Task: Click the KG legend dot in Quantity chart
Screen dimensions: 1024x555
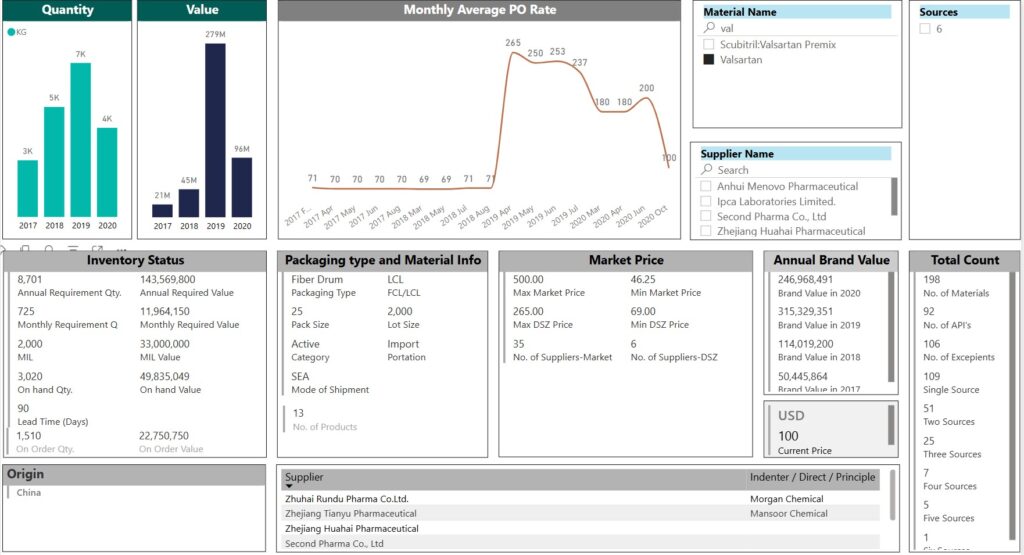Action: (11, 32)
